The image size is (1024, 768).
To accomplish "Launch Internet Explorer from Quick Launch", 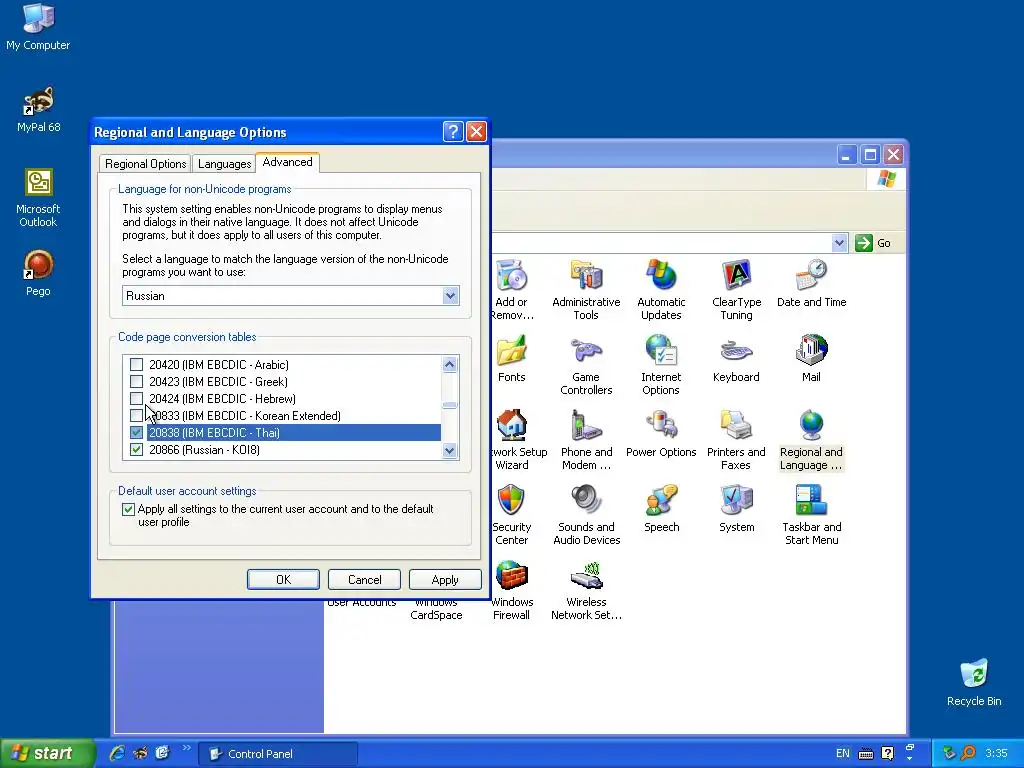I will (x=118, y=753).
